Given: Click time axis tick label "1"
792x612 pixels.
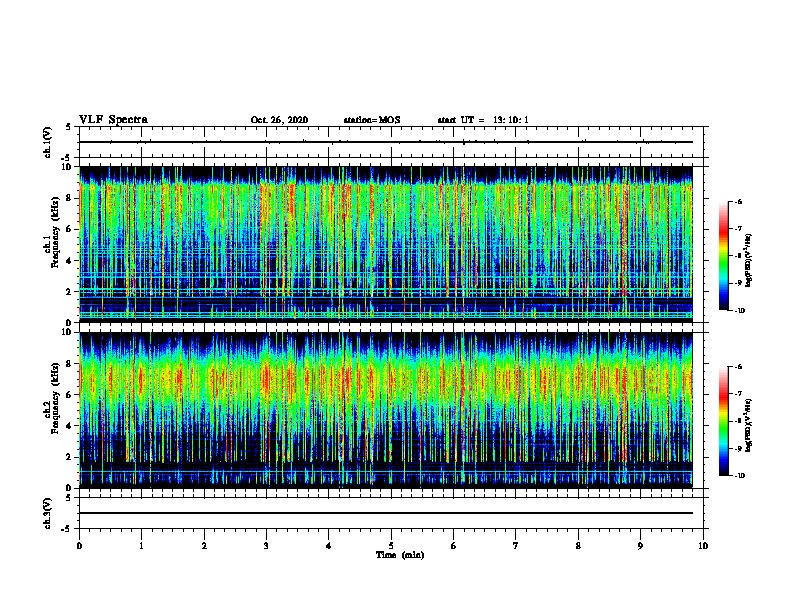Looking at the screenshot, I should pyautogui.click(x=142, y=546).
